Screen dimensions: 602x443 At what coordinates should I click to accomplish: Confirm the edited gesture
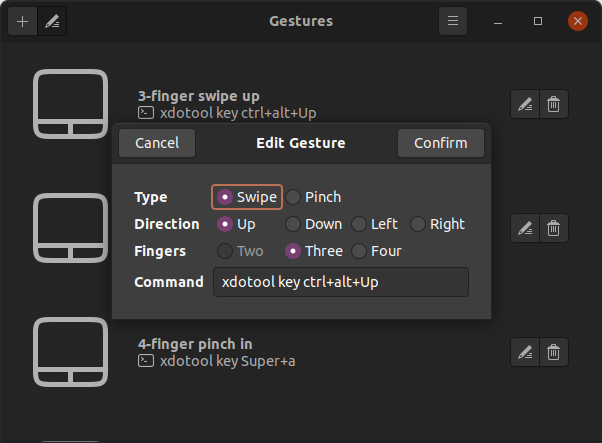click(x=440, y=143)
